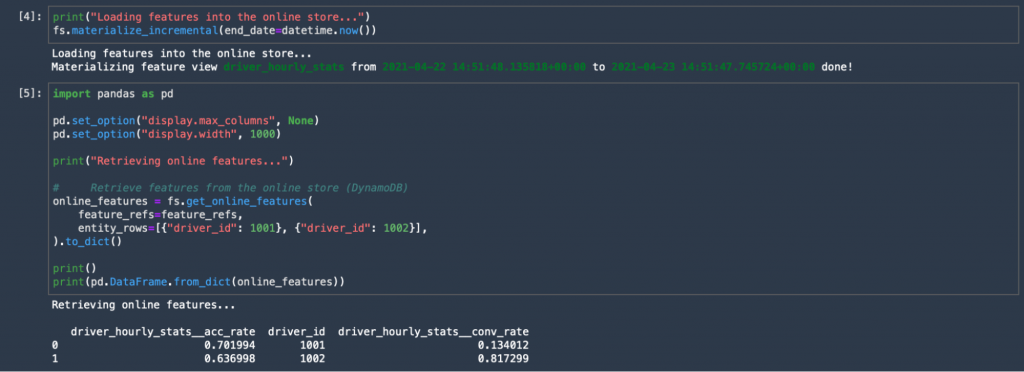Click the Materializing feature view output text
1024x372 pixels.
[452, 67]
